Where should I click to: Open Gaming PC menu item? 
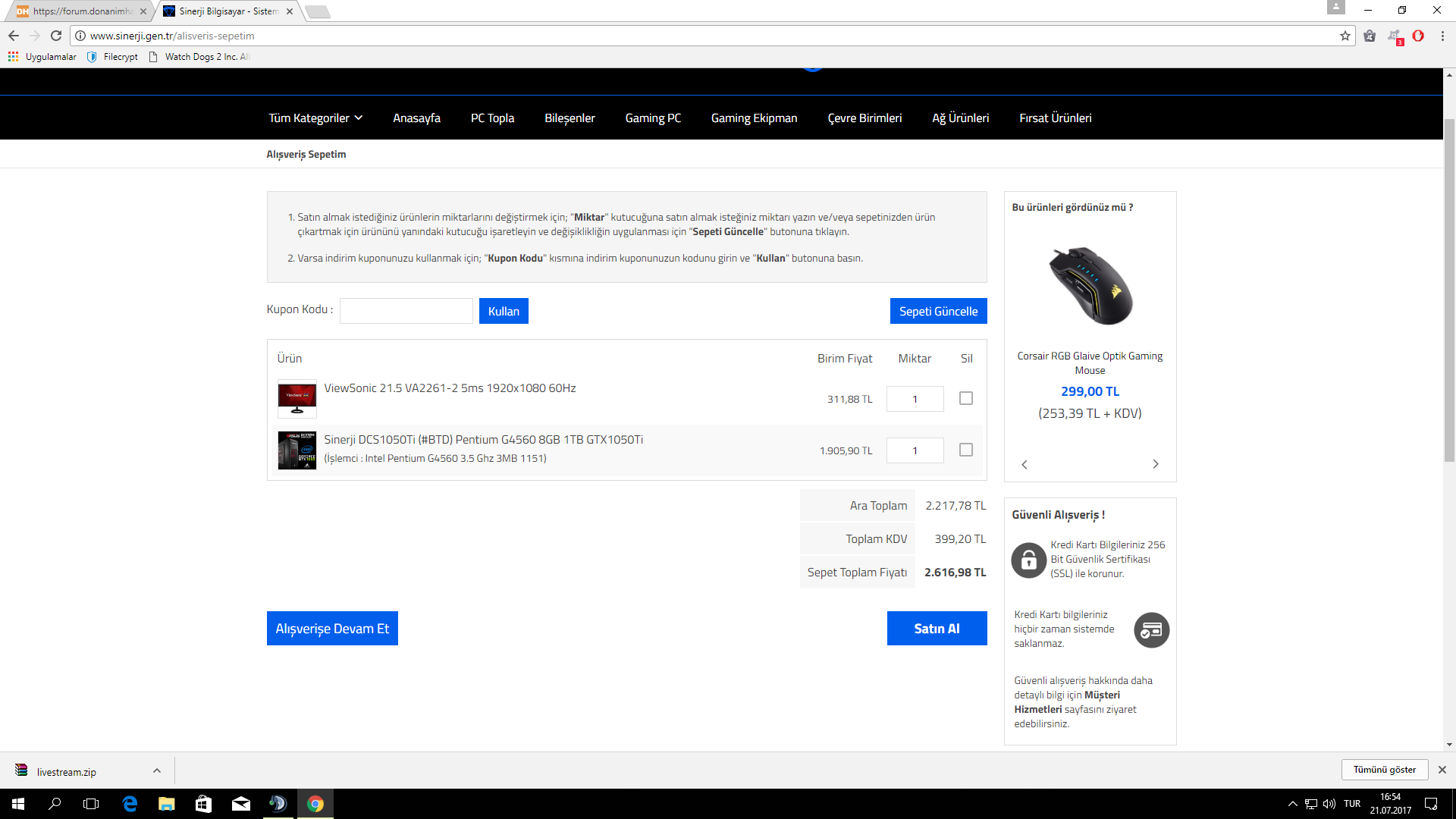click(652, 118)
